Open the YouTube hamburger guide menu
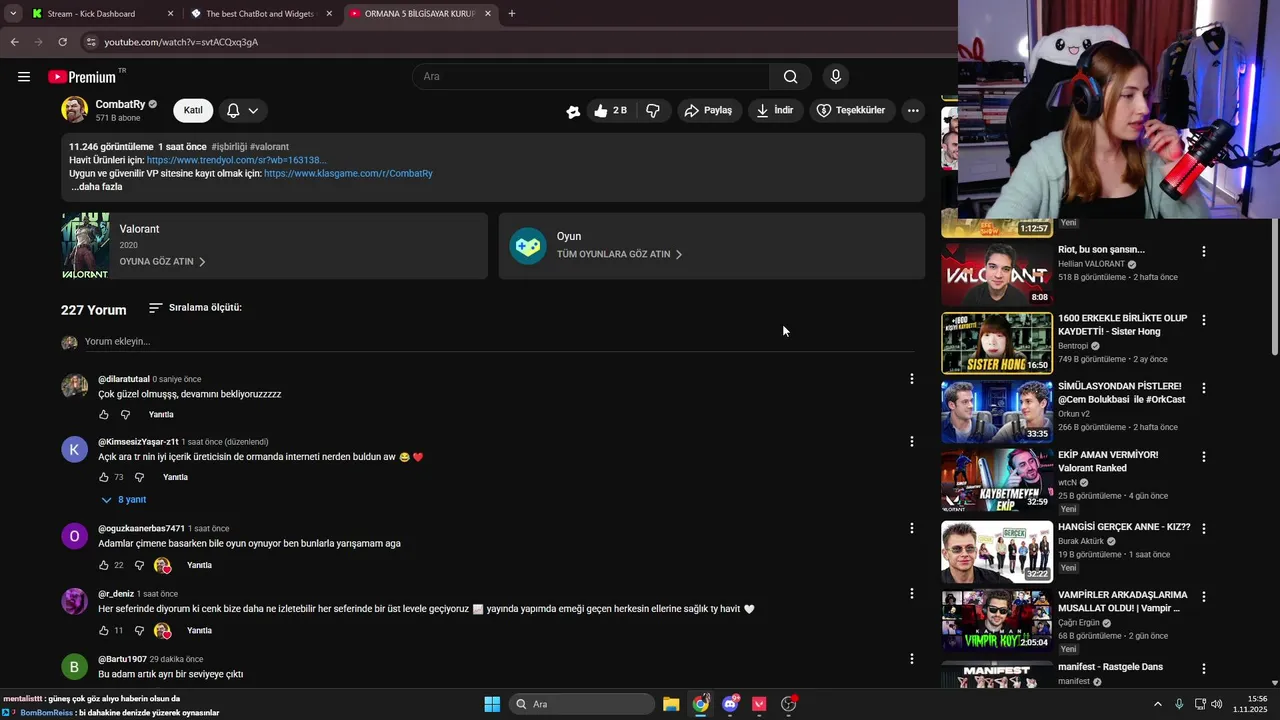The width and height of the screenshot is (1280, 720). pyautogui.click(x=24, y=77)
